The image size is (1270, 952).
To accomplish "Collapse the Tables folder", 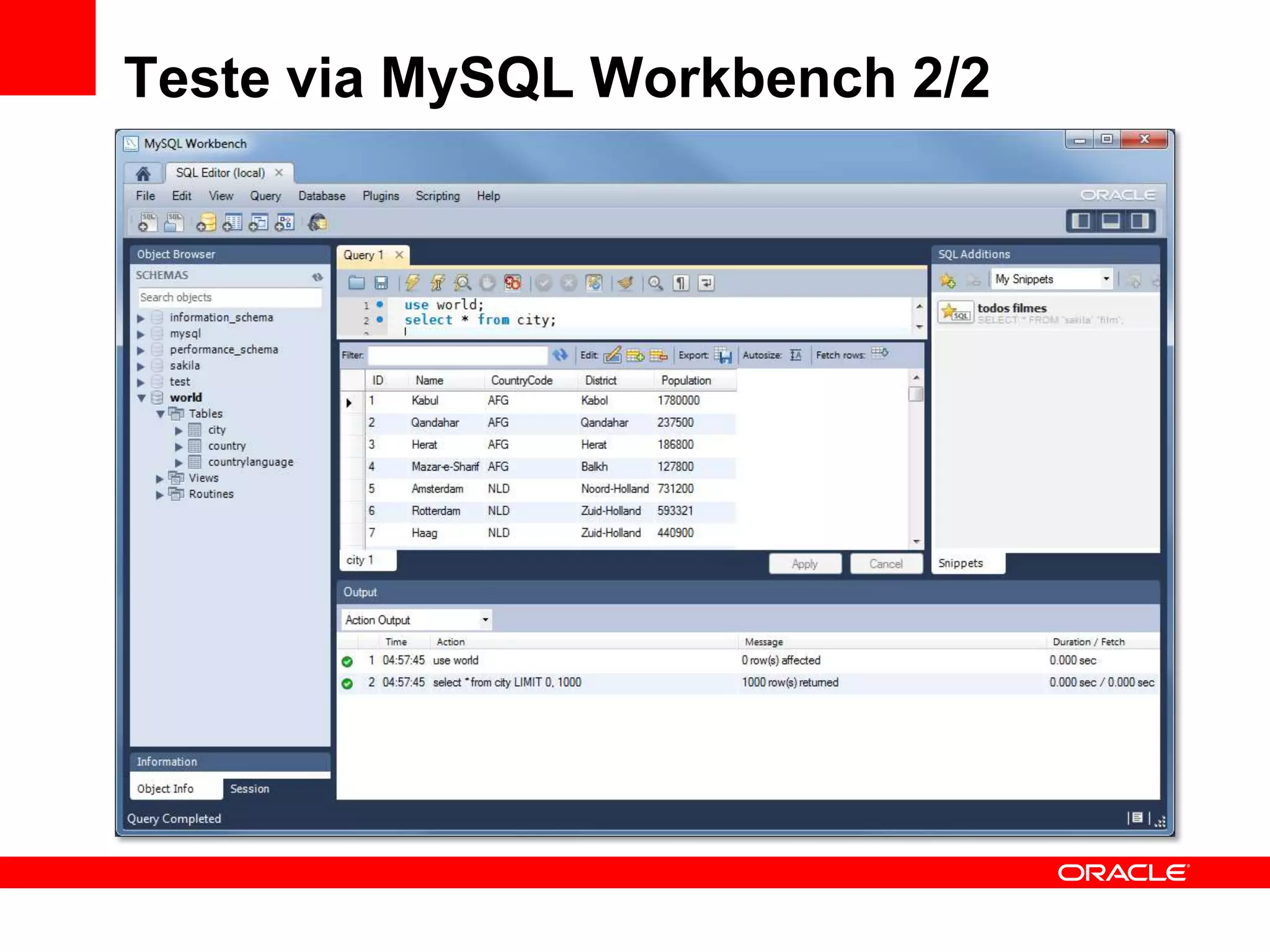I will pos(160,414).
